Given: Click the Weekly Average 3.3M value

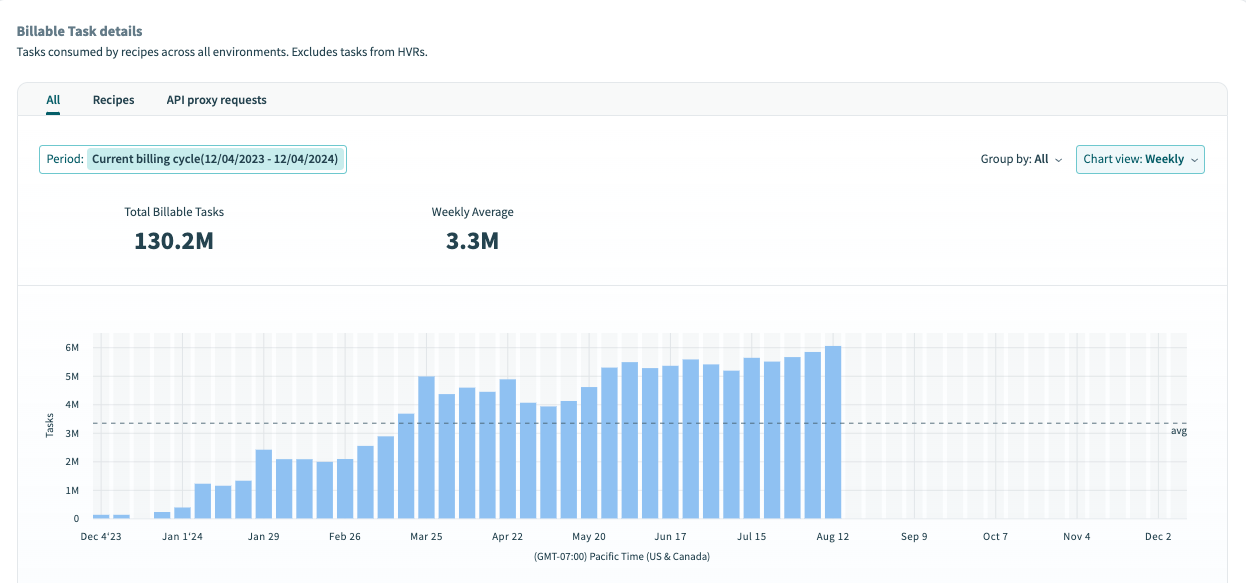Looking at the screenshot, I should (472, 241).
